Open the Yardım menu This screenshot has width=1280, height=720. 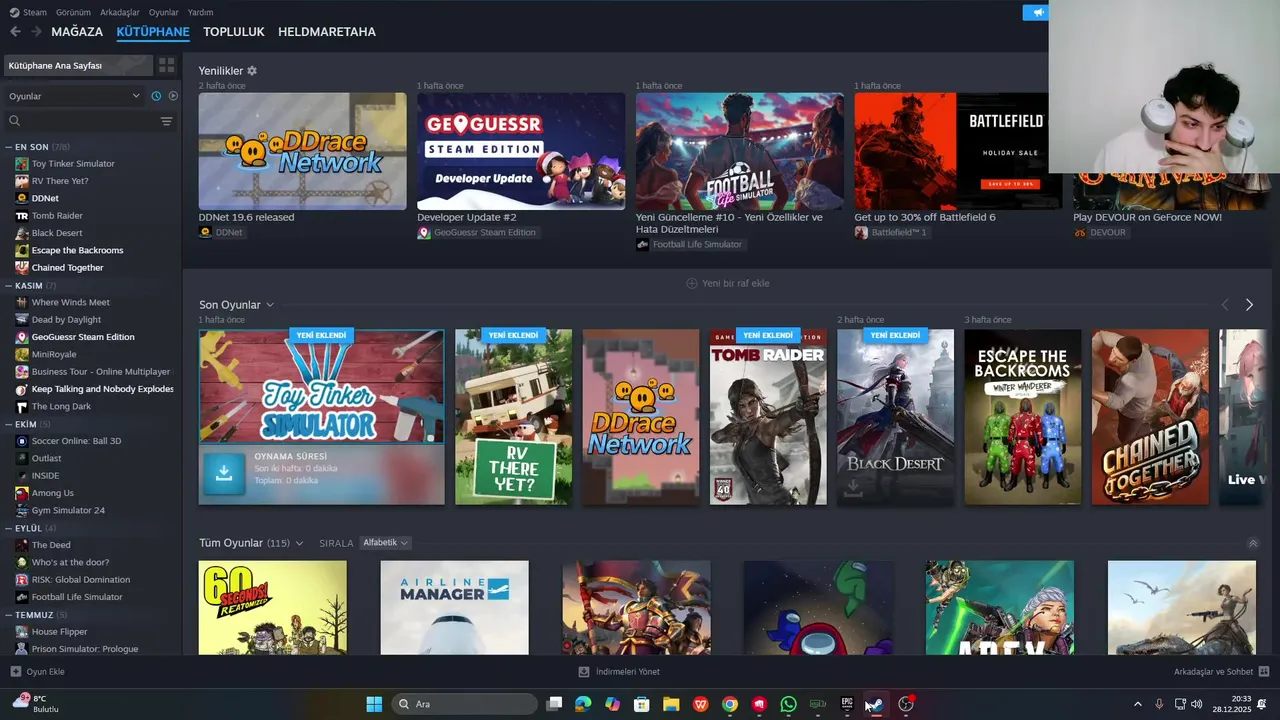(x=201, y=12)
